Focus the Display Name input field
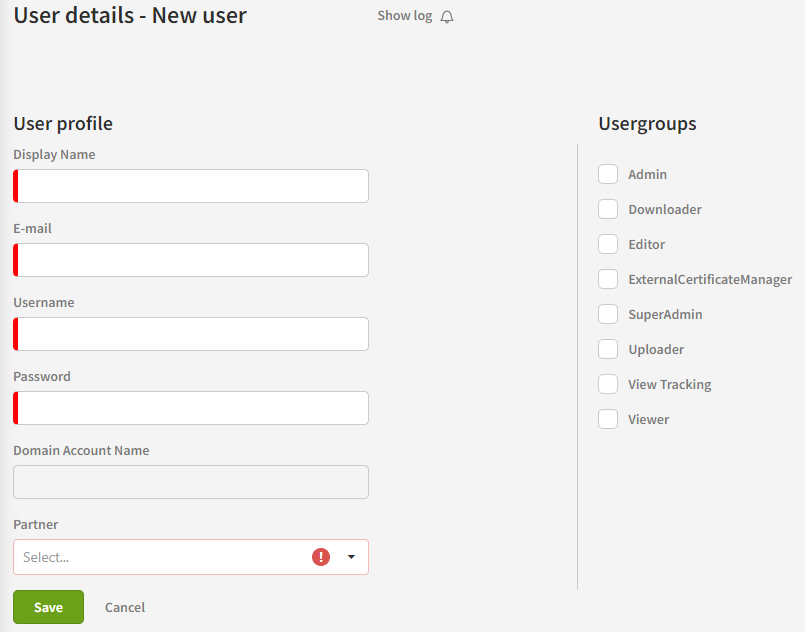Screen dimensions: 805x632 pos(192,186)
